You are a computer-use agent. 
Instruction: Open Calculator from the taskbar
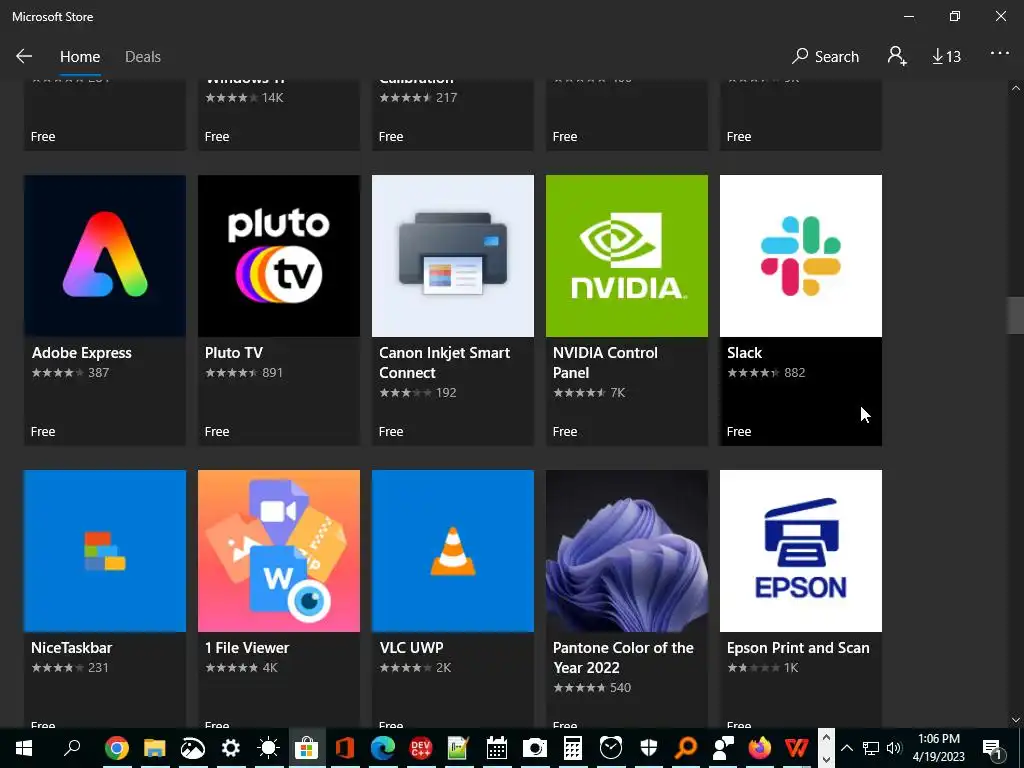tap(573, 748)
